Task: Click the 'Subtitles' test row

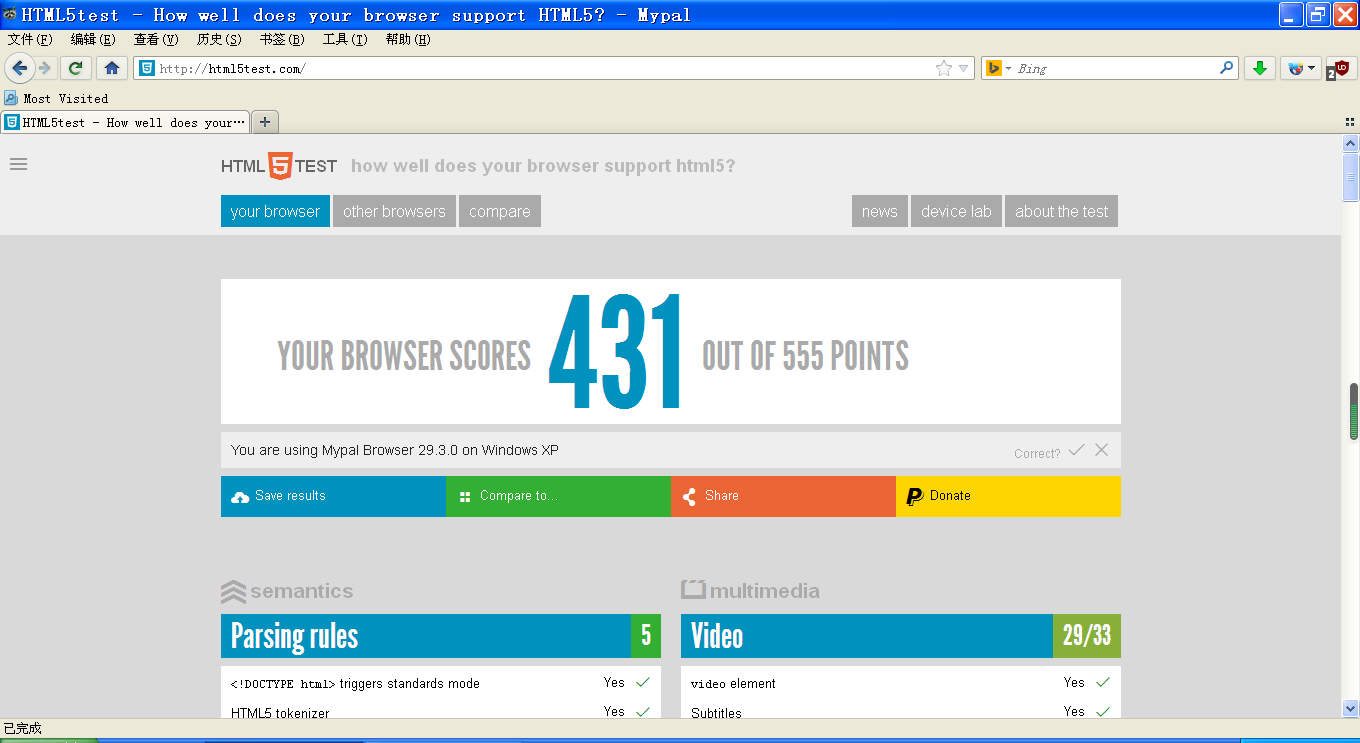Action: pos(901,712)
